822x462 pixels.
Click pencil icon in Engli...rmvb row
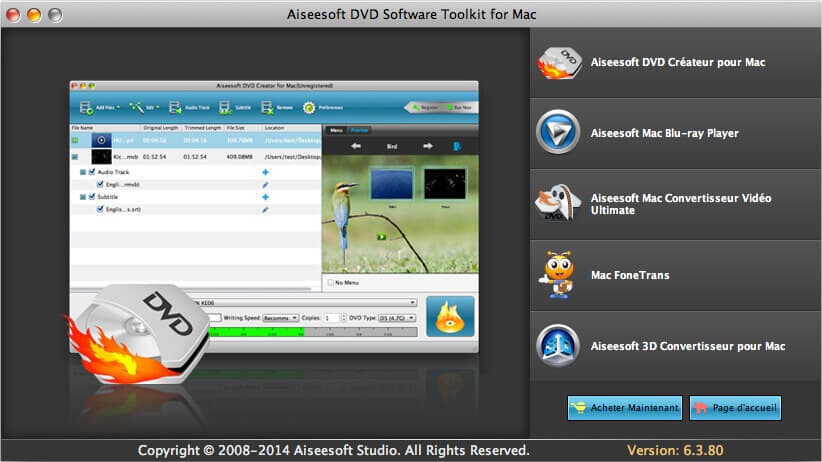point(265,185)
